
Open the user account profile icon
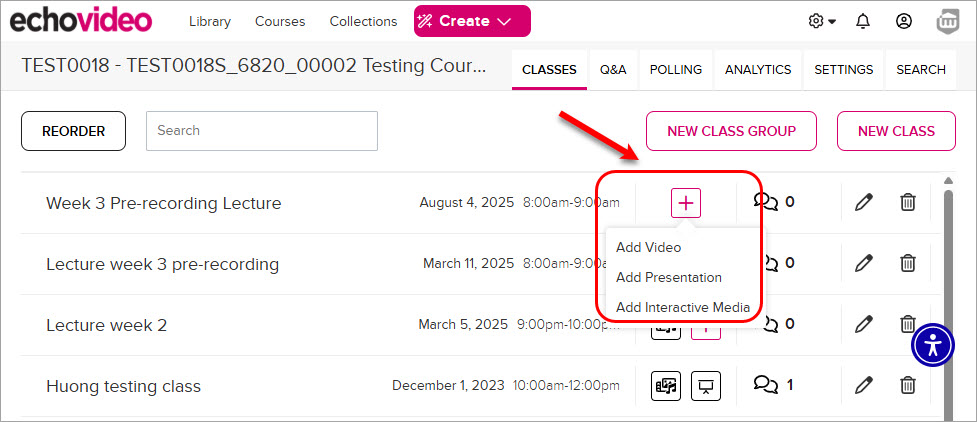903,21
